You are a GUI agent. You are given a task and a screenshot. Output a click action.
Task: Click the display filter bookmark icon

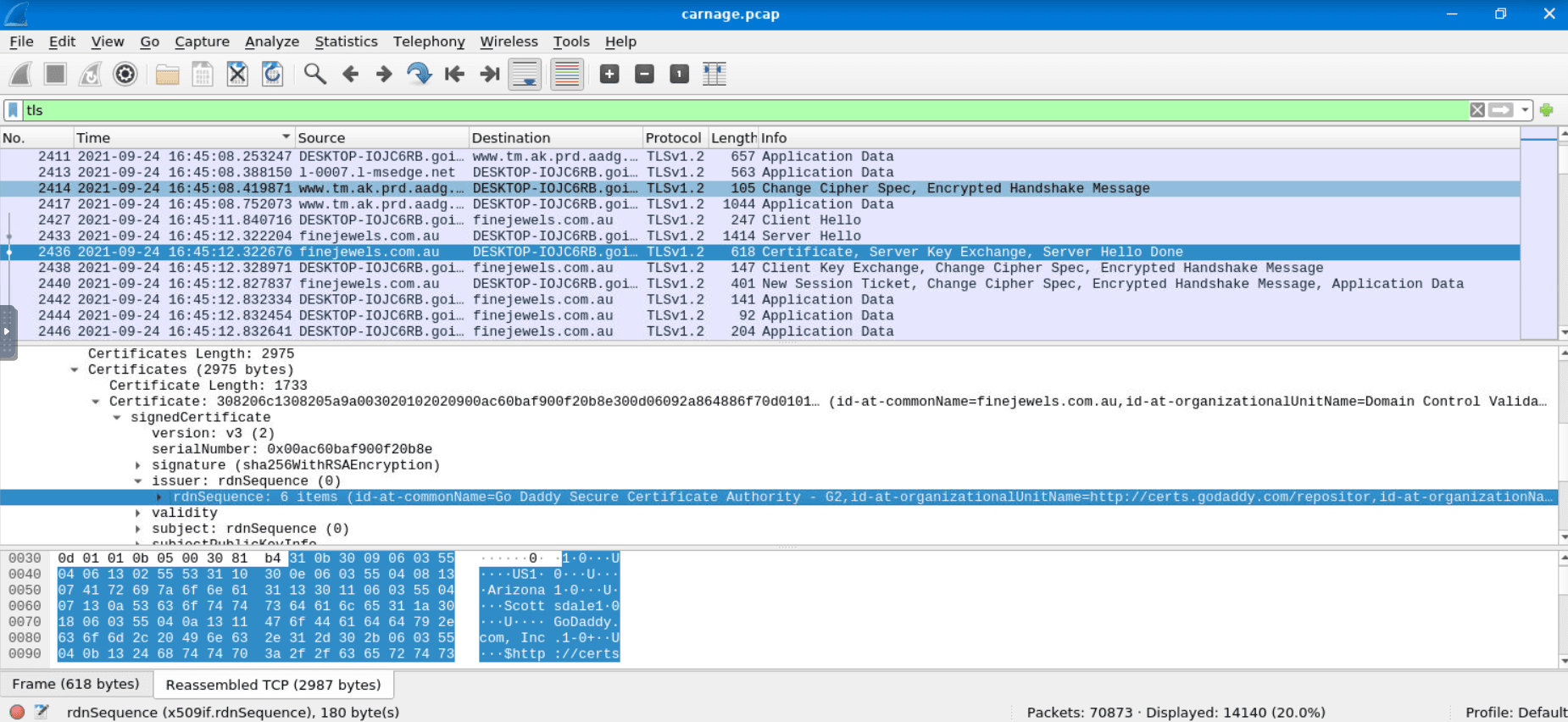point(13,110)
